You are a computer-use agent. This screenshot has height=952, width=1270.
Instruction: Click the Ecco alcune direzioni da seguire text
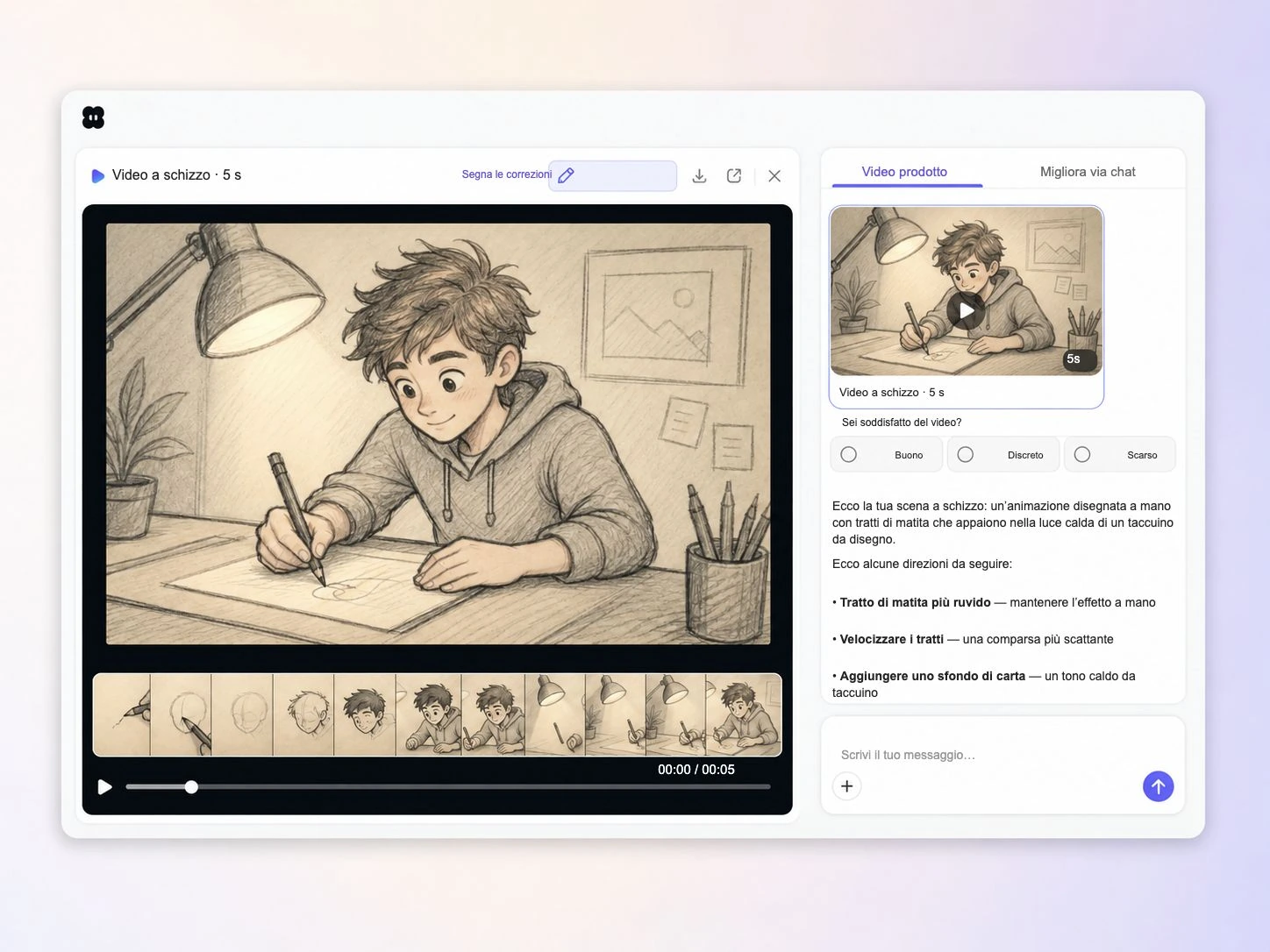pyautogui.click(x=922, y=564)
